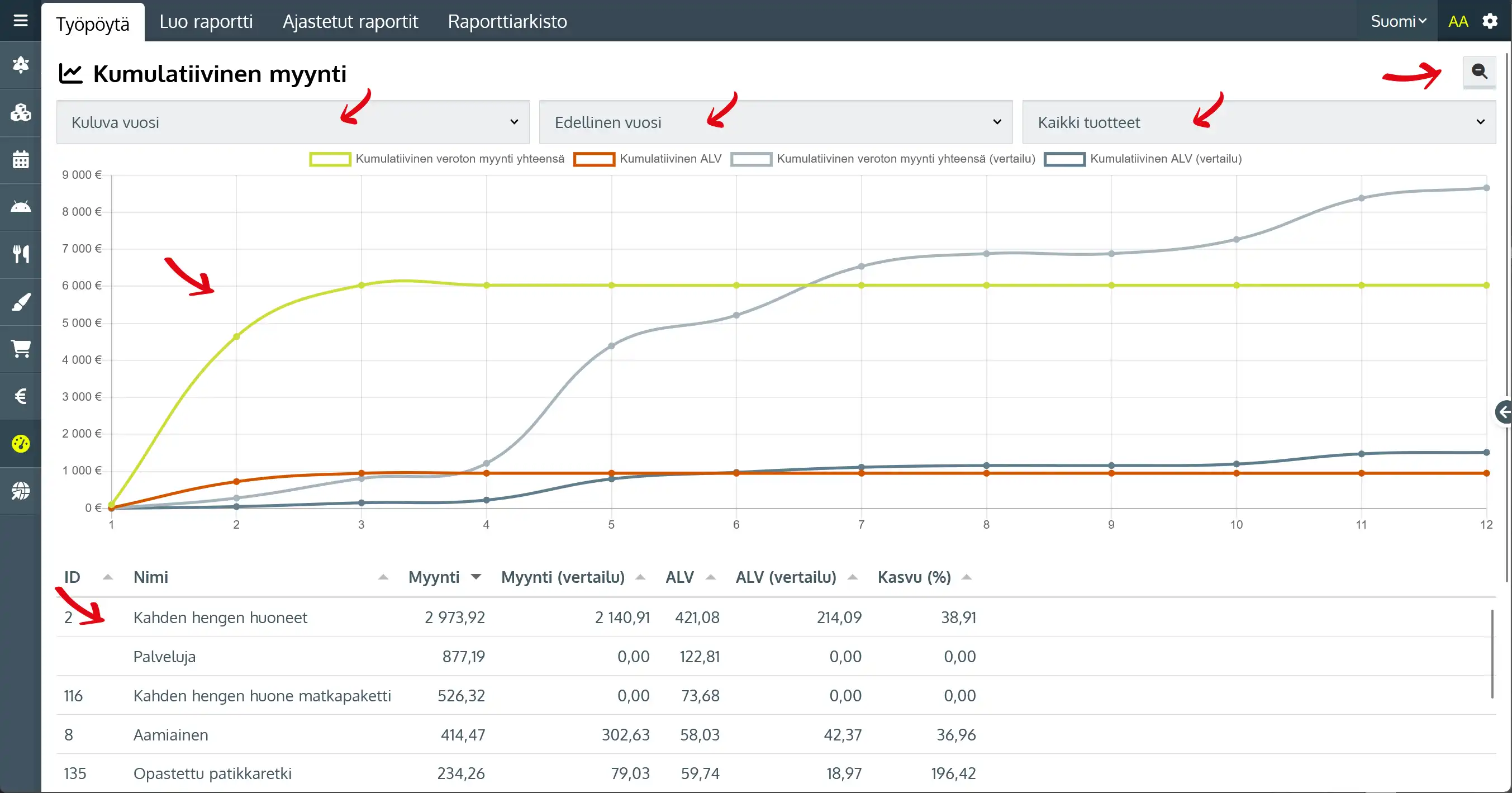Open the Kuluva vuosi period dropdown

(292, 122)
